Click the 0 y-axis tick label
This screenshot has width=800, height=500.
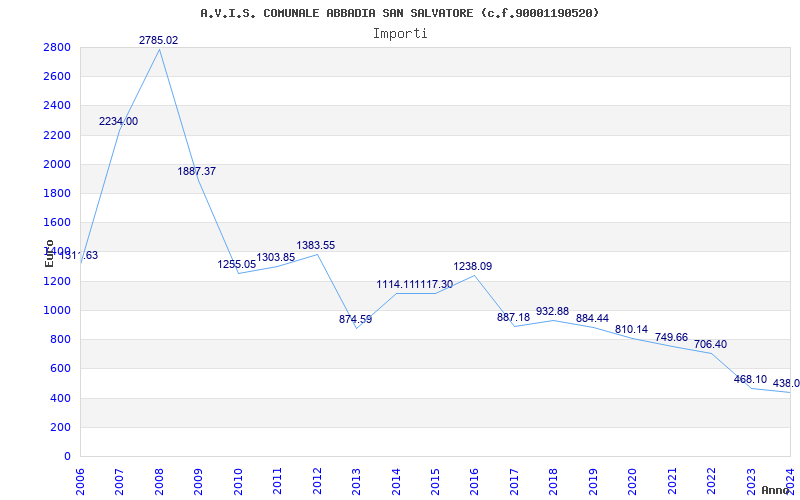tap(67, 456)
